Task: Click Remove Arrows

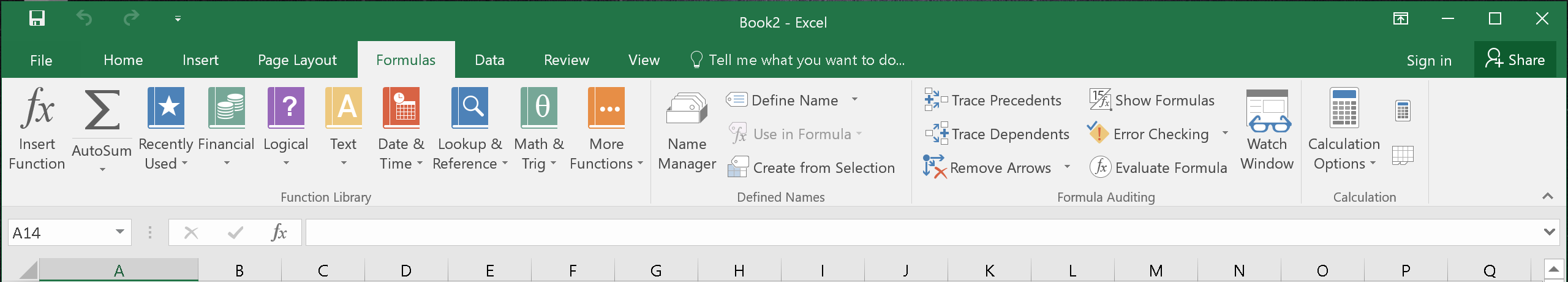Action: tap(987, 167)
